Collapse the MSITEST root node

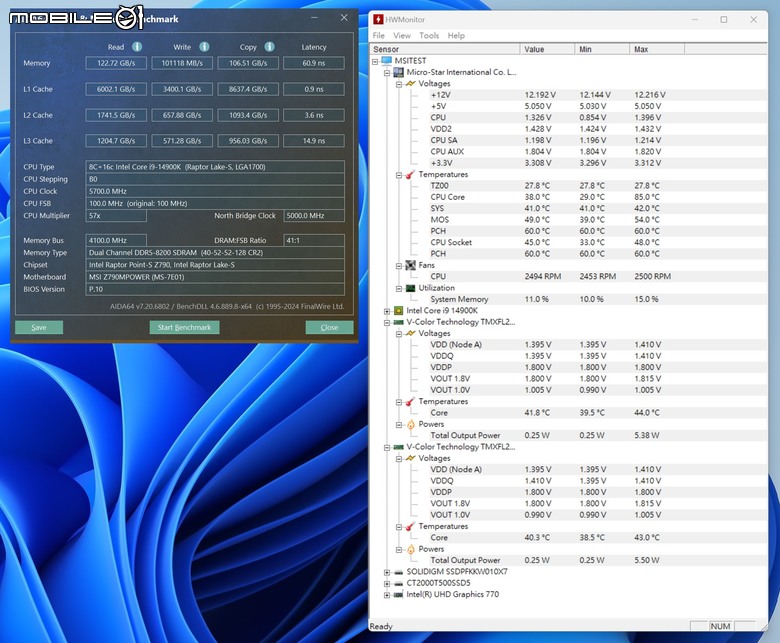pyautogui.click(x=375, y=62)
